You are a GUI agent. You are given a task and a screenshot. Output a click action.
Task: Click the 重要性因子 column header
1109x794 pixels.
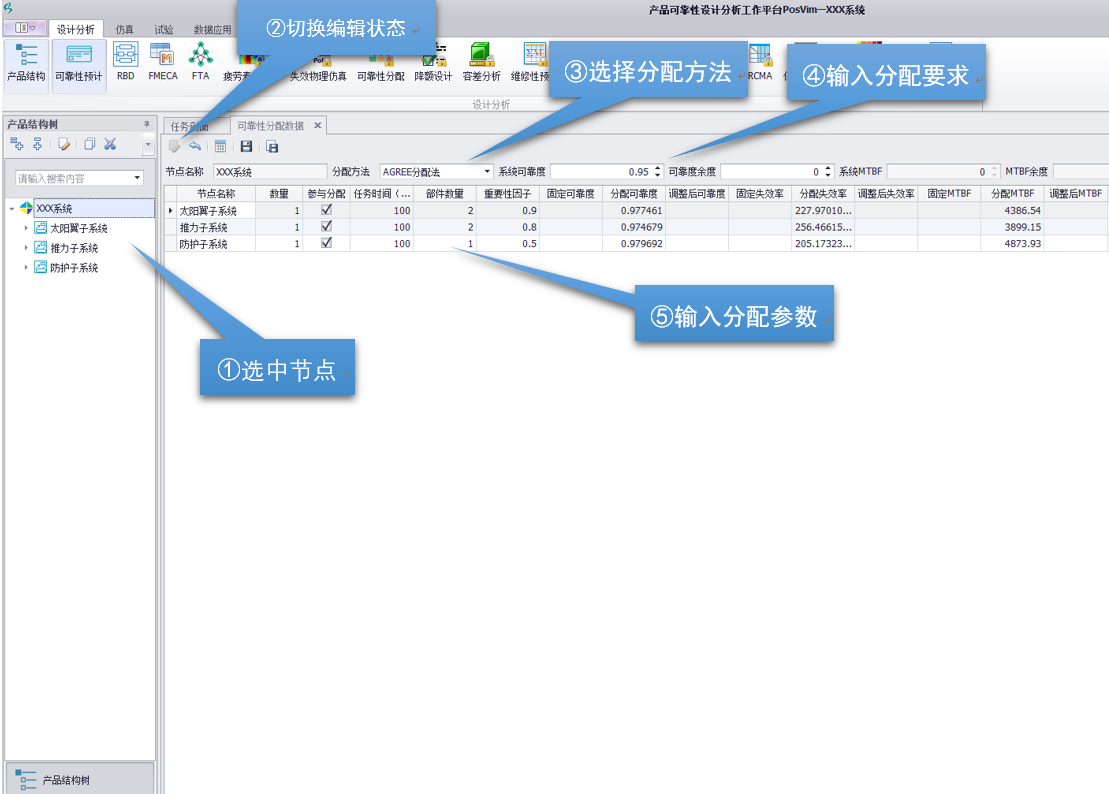[507, 193]
